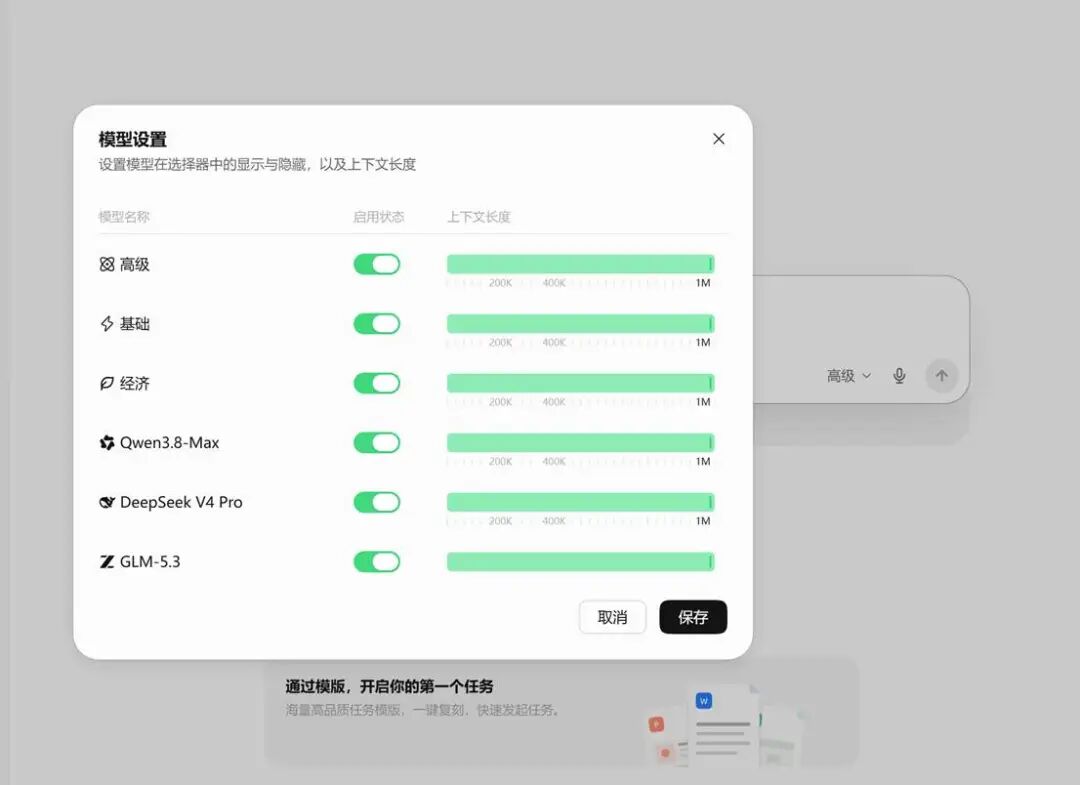Click the 1M mark under 经济 slider

click(703, 402)
